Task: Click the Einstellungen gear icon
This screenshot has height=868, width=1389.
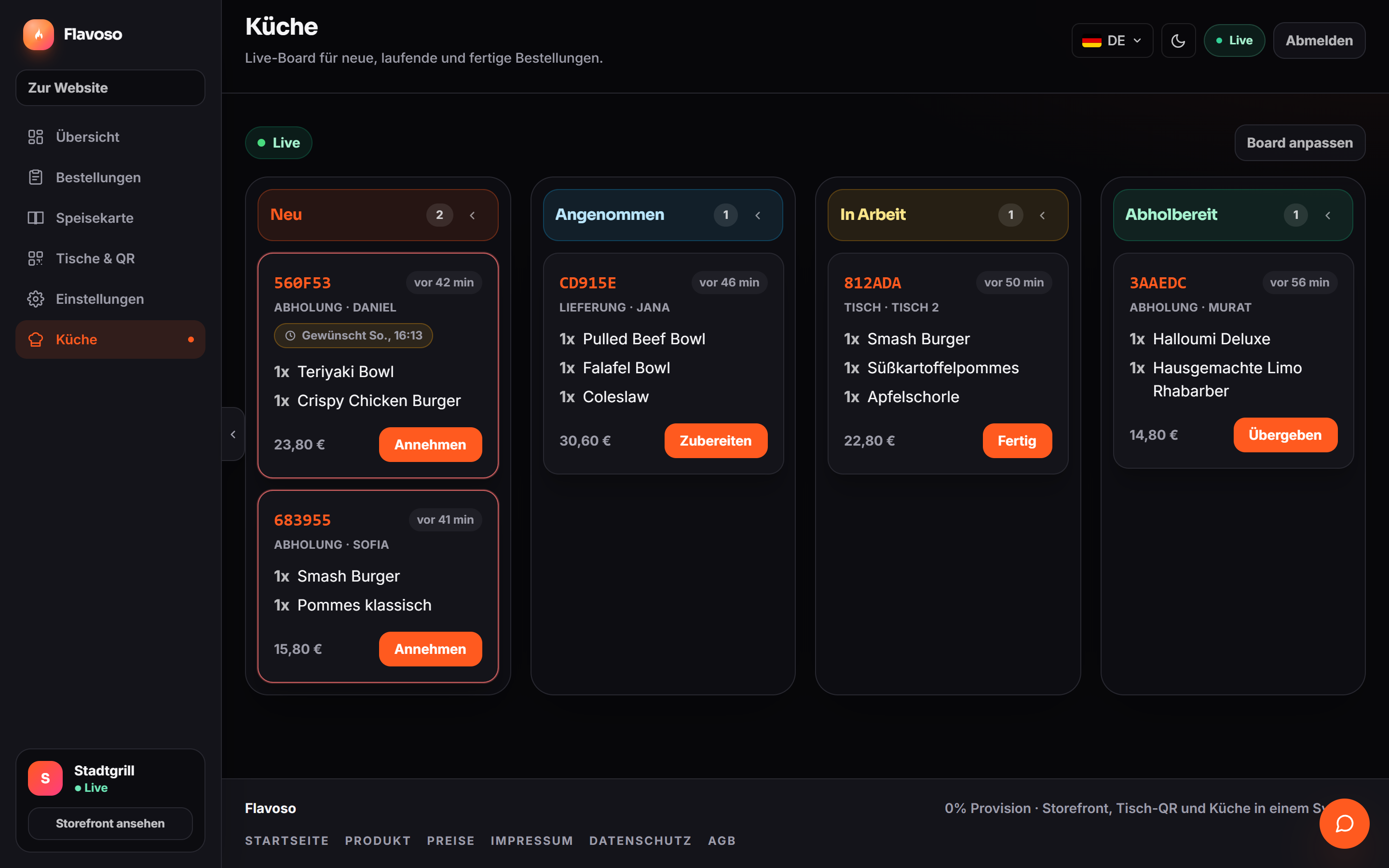Action: tap(36, 299)
